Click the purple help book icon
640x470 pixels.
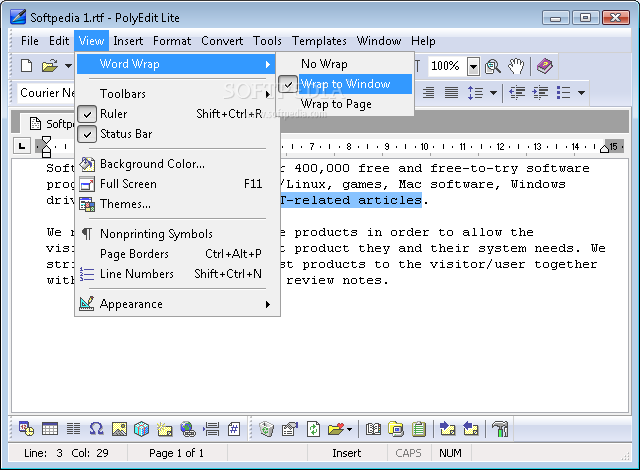(544, 66)
